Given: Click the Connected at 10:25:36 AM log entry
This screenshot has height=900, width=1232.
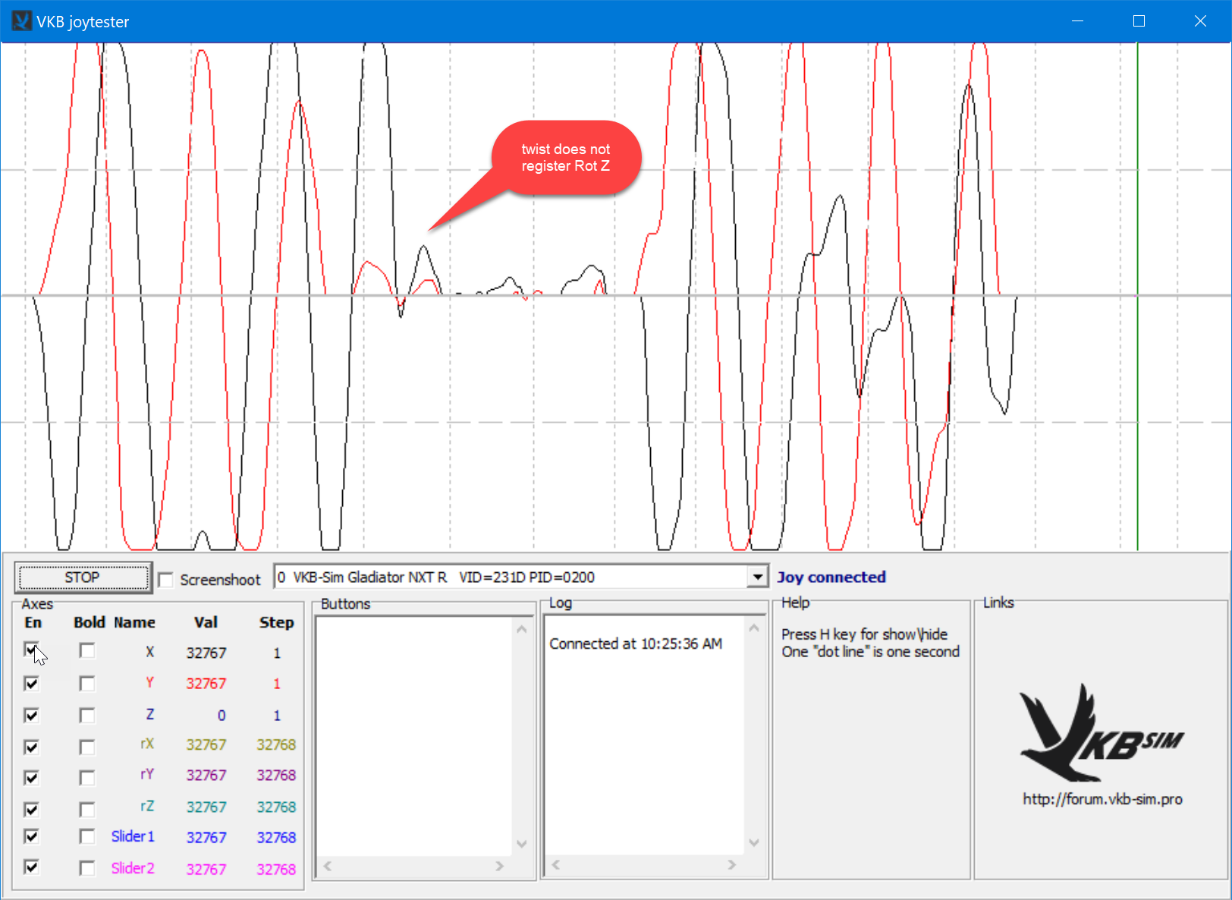Looking at the screenshot, I should [x=635, y=643].
